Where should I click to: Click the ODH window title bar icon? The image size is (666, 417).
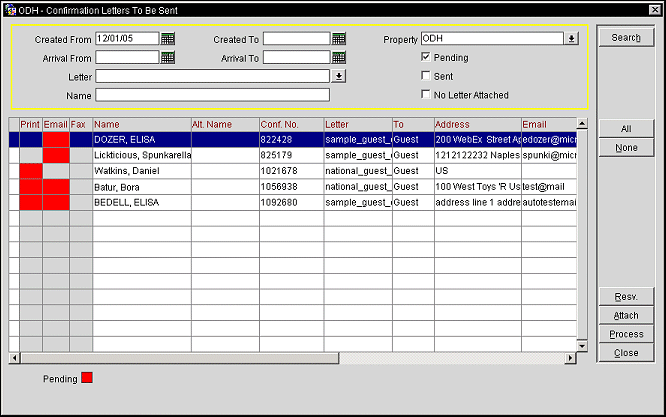click(10, 8)
